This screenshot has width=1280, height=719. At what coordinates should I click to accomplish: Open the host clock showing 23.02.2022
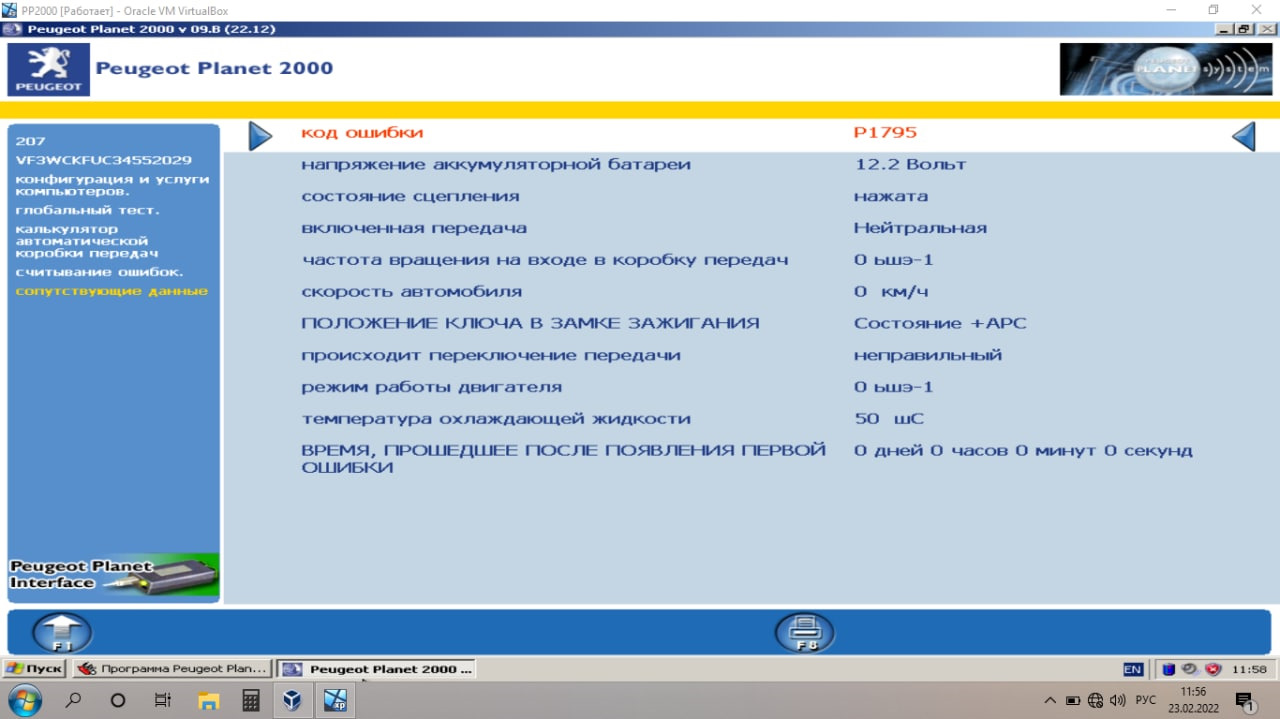1193,700
